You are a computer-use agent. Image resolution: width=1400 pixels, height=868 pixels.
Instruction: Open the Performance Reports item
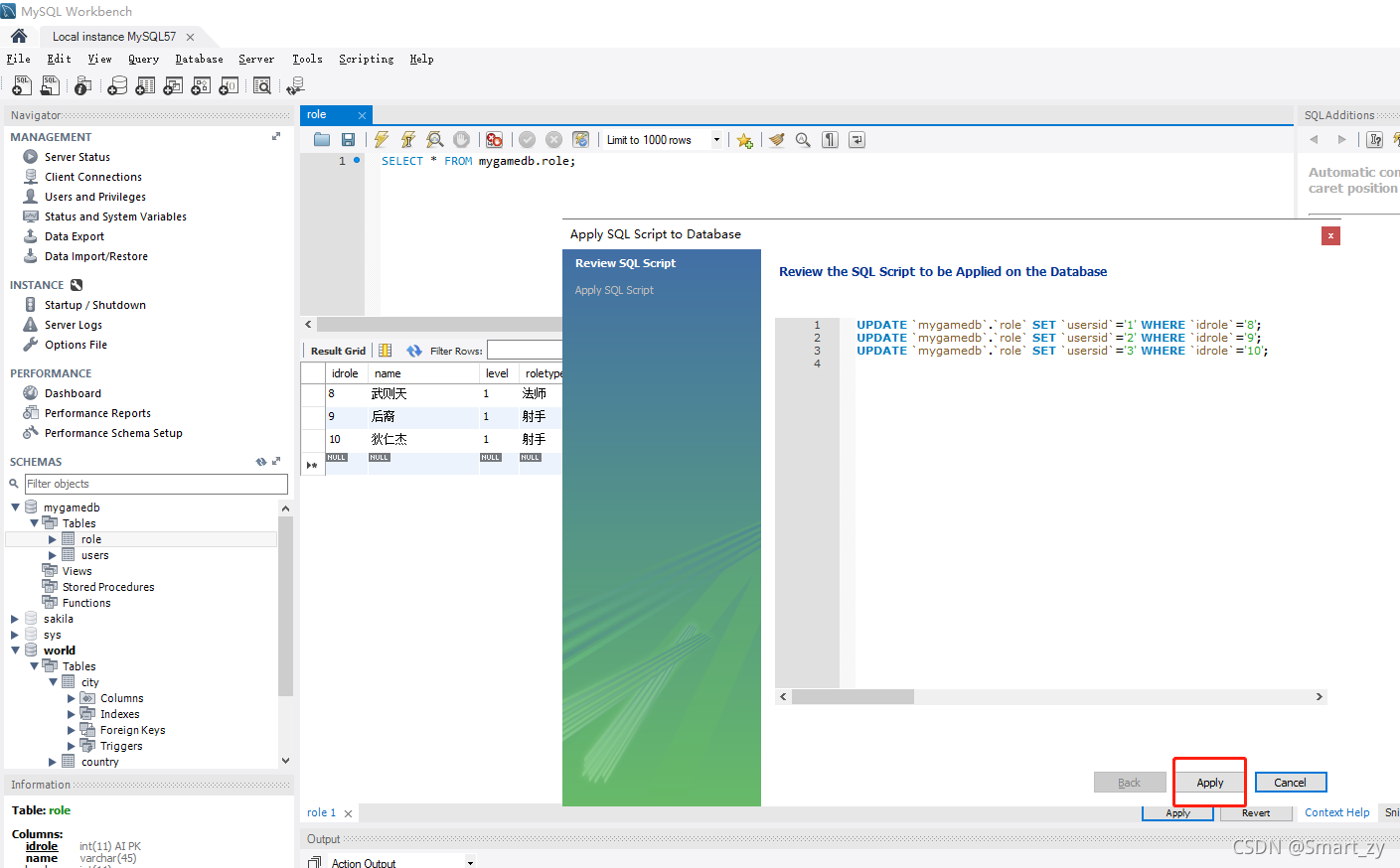(x=97, y=413)
